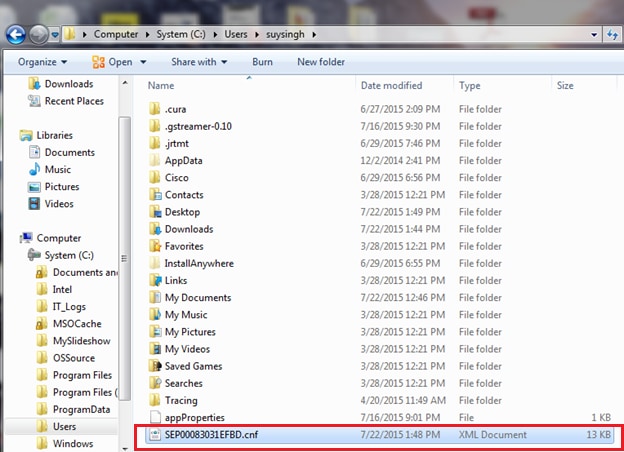The width and height of the screenshot is (624, 452).
Task: Click the AppData folder icon
Action: [x=154, y=160]
